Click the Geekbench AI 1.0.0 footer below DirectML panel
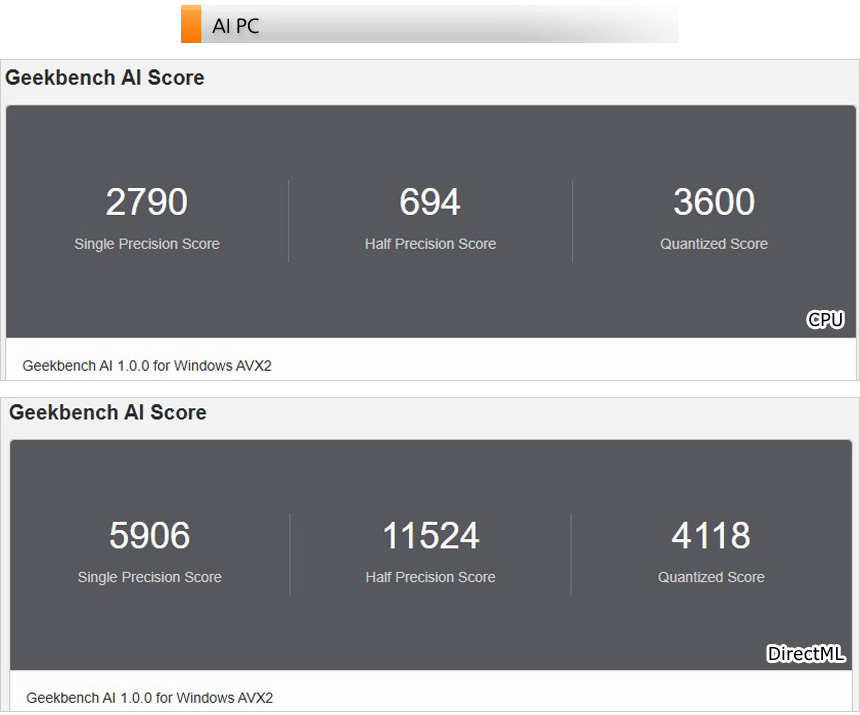 (150, 697)
